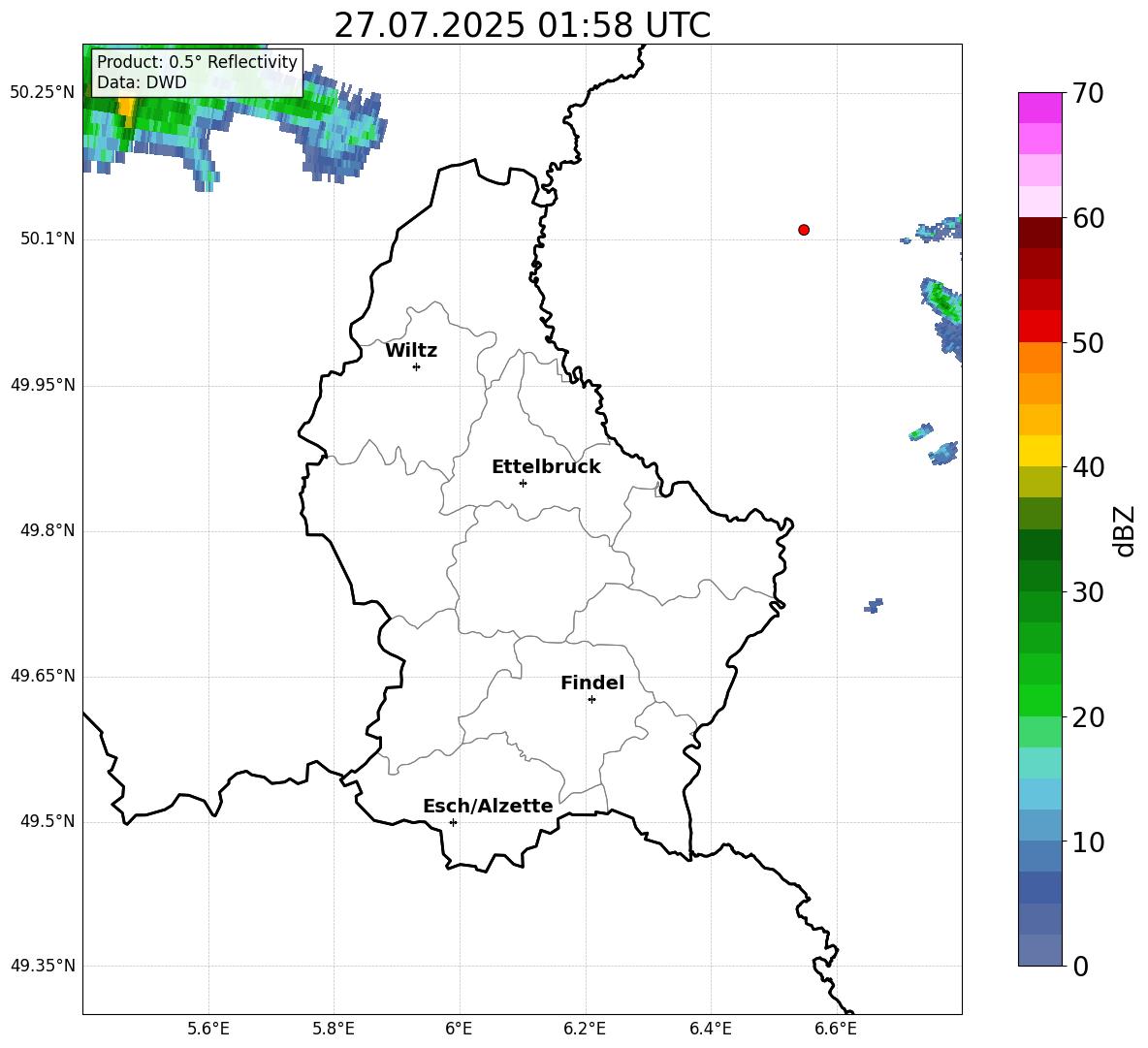This screenshot has height=1048, width=1148.
Task: Click the 49.35°N latitude label
Action: click(43, 966)
